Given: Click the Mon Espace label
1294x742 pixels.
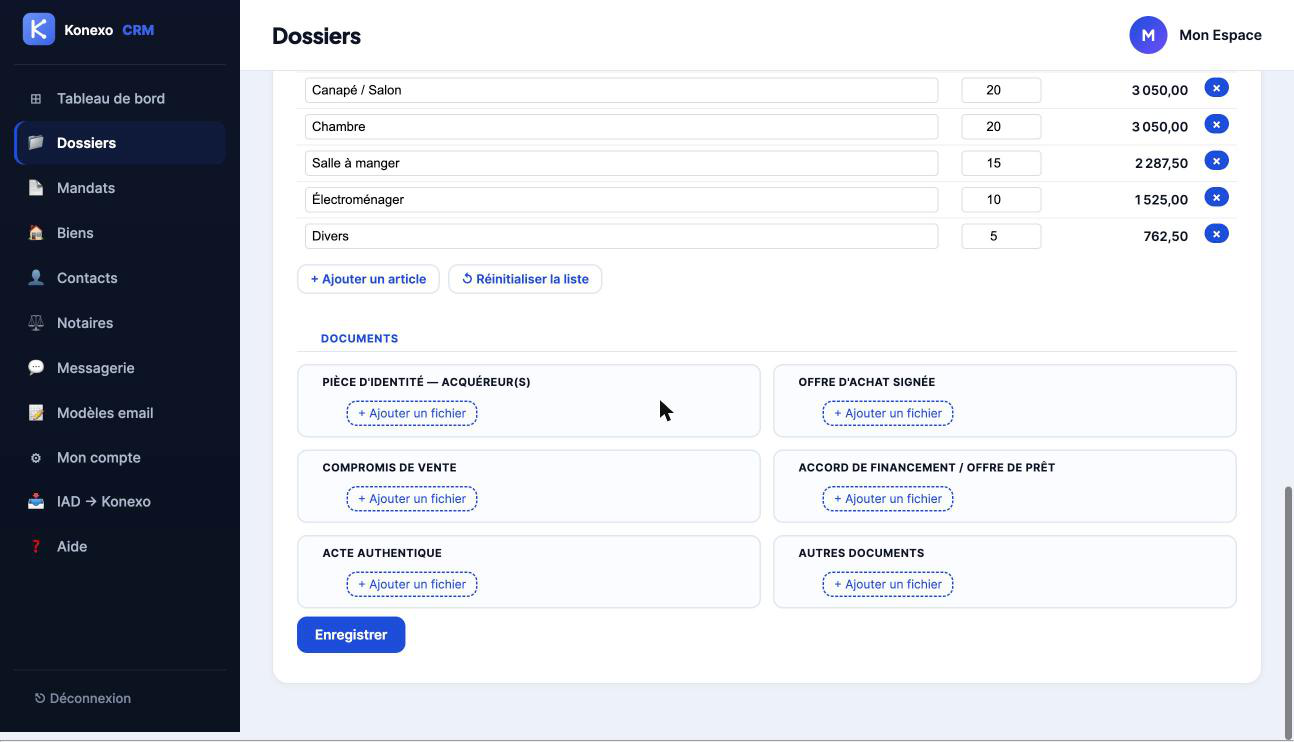Looking at the screenshot, I should [x=1220, y=35].
